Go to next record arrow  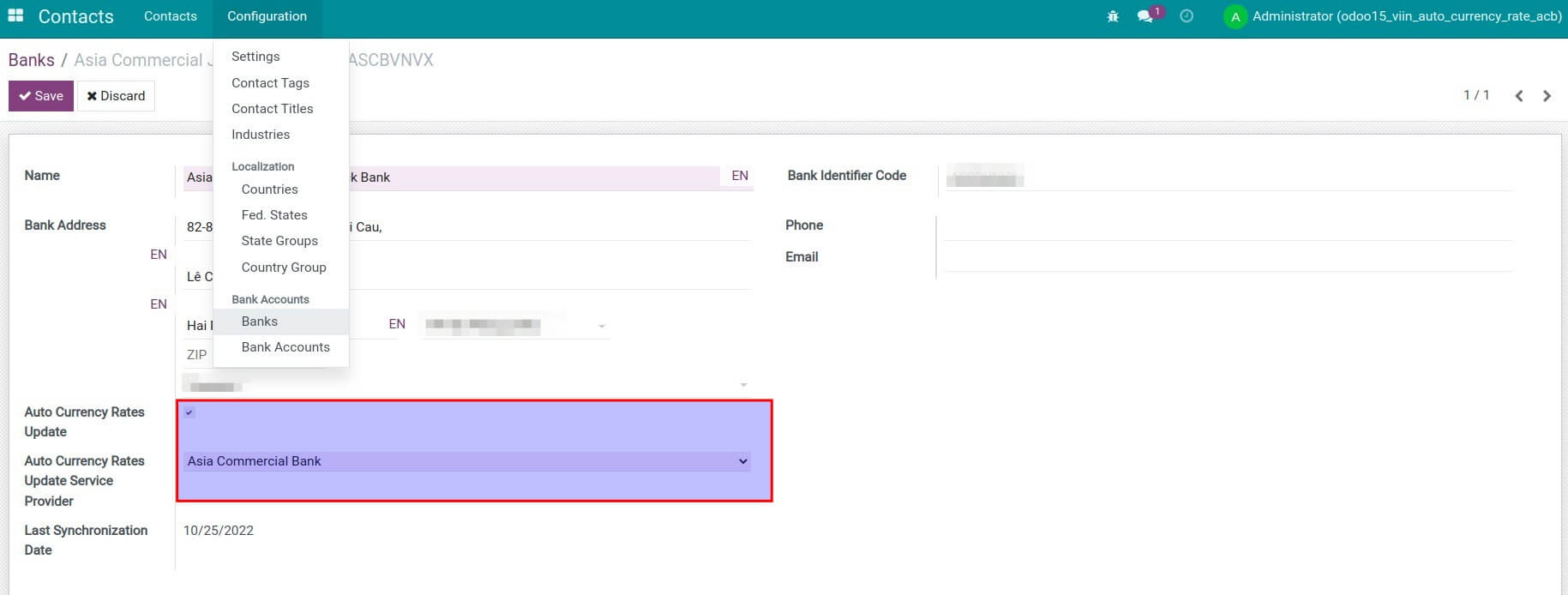(1547, 96)
